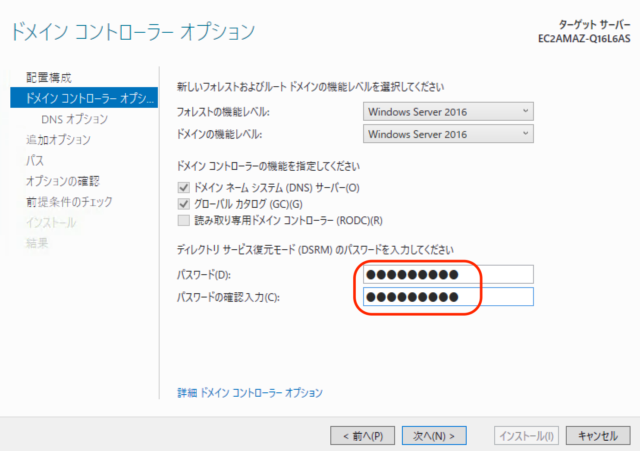Click the 読み取り専用ドメイン コントローラー (RODC) checkbox

pyautogui.click(x=183, y=220)
